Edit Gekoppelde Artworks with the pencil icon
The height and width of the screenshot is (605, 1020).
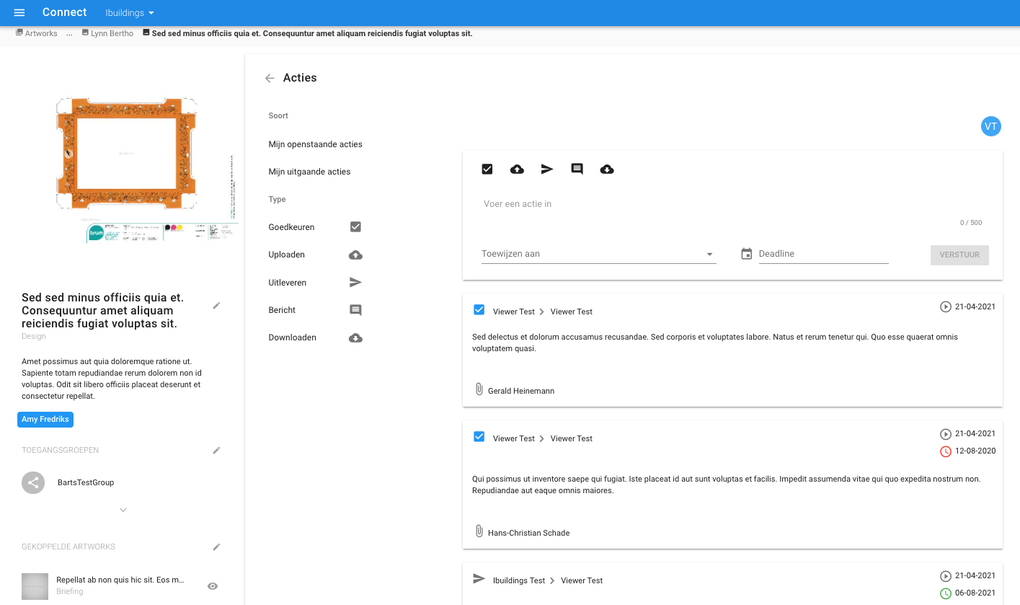click(217, 547)
